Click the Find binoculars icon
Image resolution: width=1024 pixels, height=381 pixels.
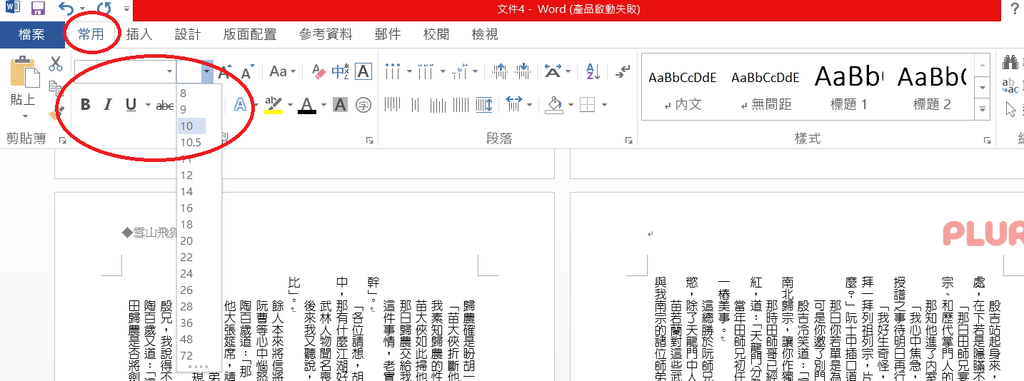pyautogui.click(x=1011, y=63)
